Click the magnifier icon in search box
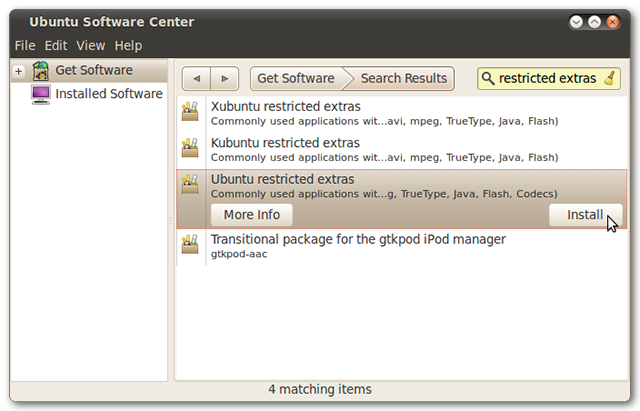The width and height of the screenshot is (640, 411). tap(488, 78)
